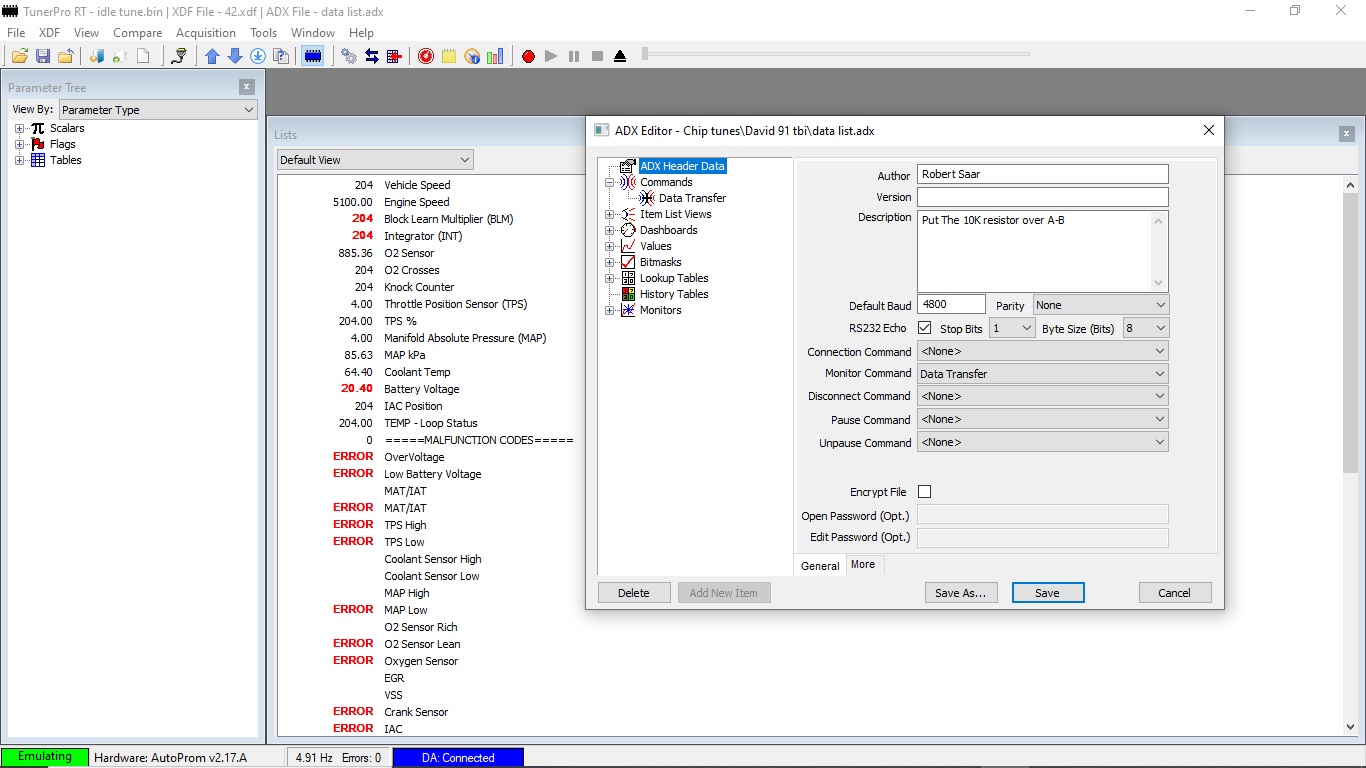Click the yellow notepad toolbar icon
1366x768 pixels.
[x=449, y=56]
